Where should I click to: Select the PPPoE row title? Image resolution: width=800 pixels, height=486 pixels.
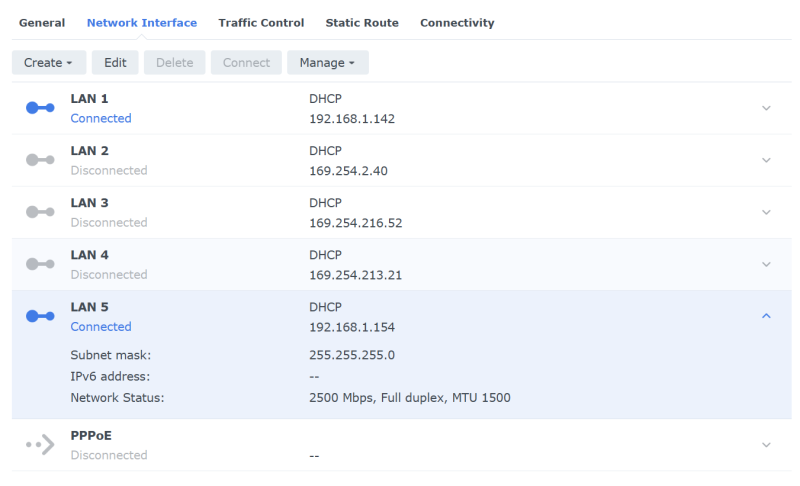coord(91,436)
